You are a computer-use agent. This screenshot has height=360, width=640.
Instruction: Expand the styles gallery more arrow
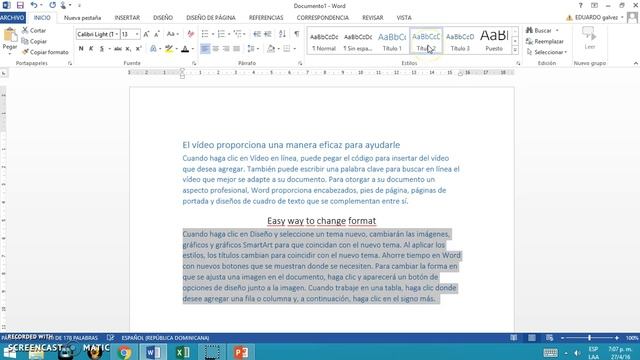pyautogui.click(x=515, y=50)
